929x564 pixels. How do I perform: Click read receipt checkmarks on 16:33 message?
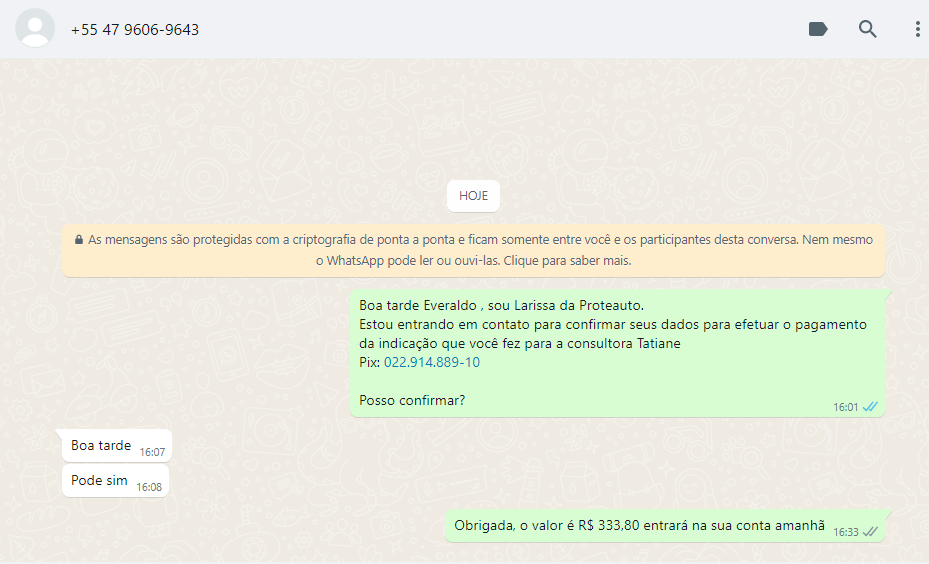coord(870,532)
